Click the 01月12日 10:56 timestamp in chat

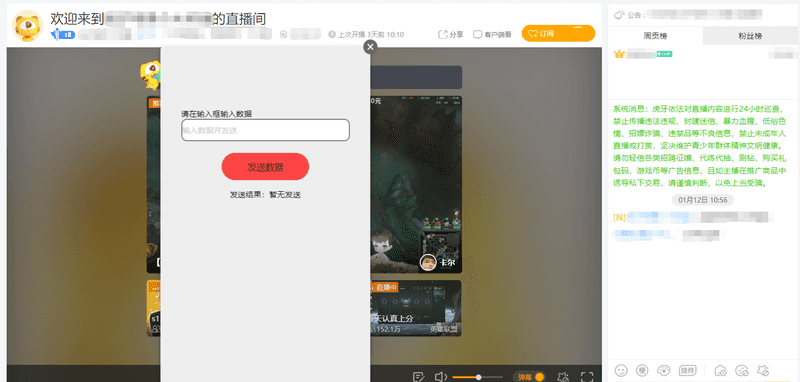(703, 199)
